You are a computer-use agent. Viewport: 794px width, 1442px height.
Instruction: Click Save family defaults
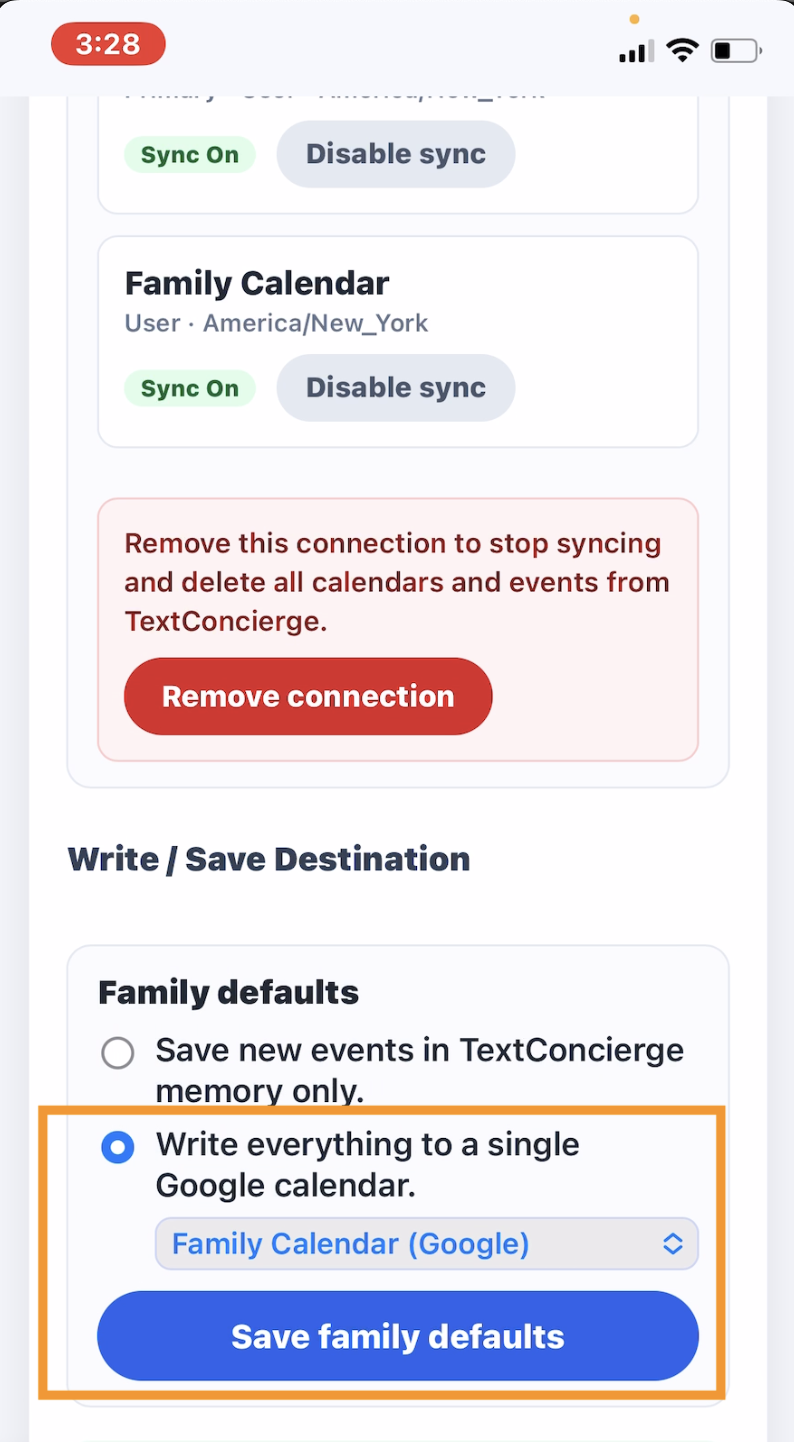coord(397,1336)
